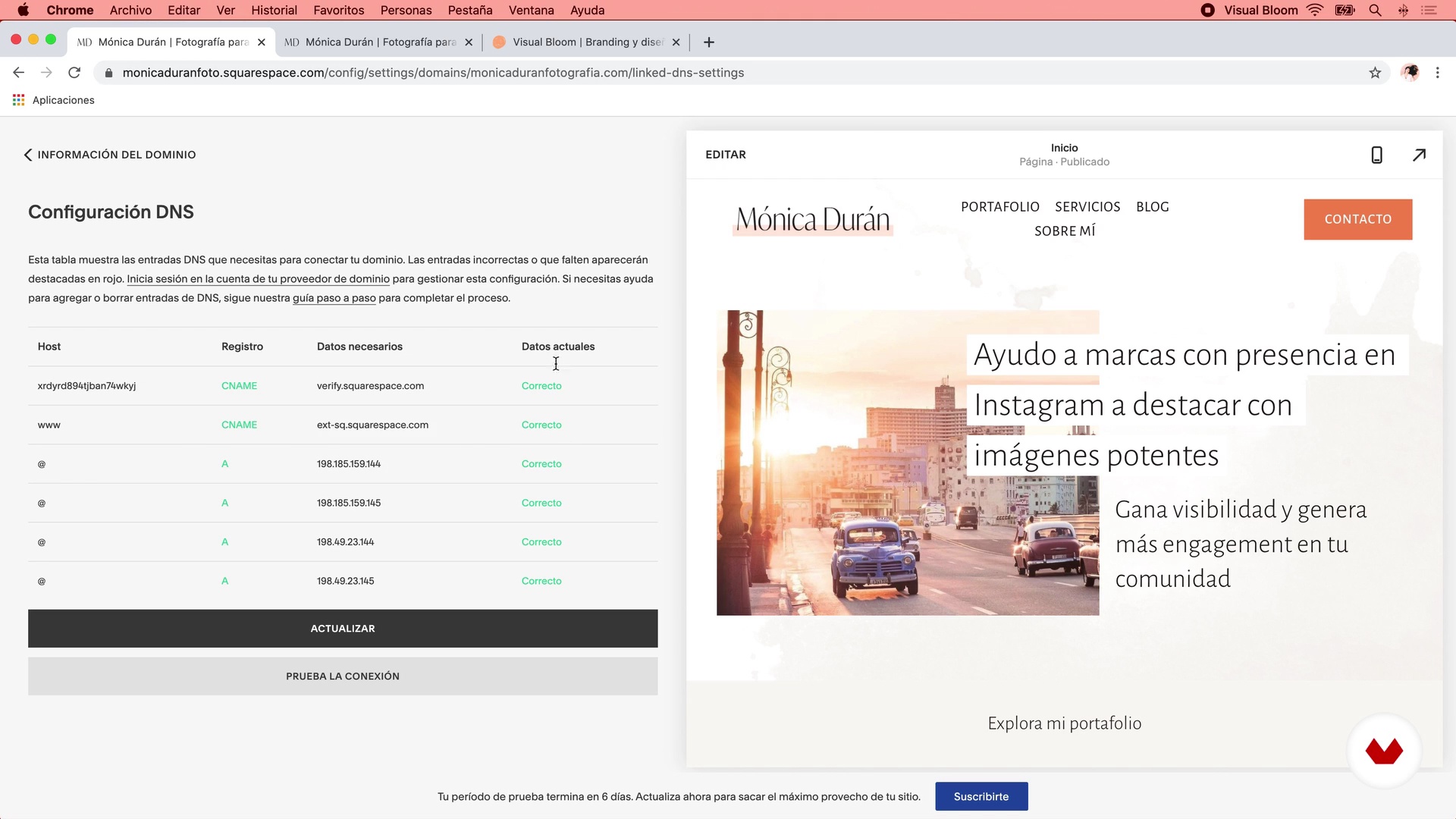The width and height of the screenshot is (1456, 819).
Task: Open the Ventana menu
Action: click(x=531, y=10)
